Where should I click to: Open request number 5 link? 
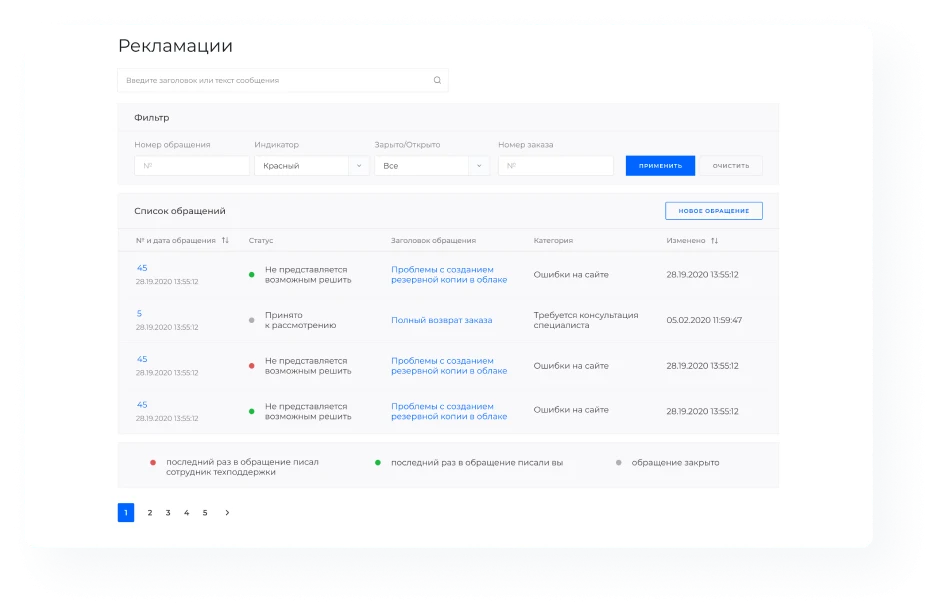139,314
